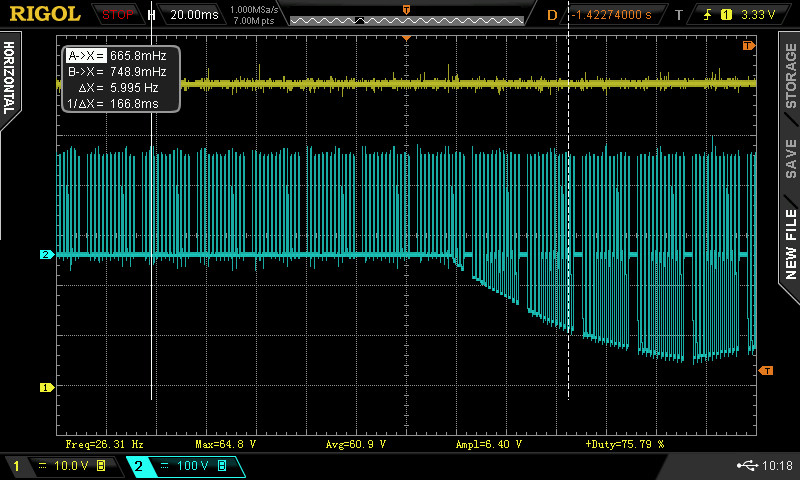The image size is (800, 480).
Task: Click the RIGOL logo
Action: pyautogui.click(x=46, y=14)
